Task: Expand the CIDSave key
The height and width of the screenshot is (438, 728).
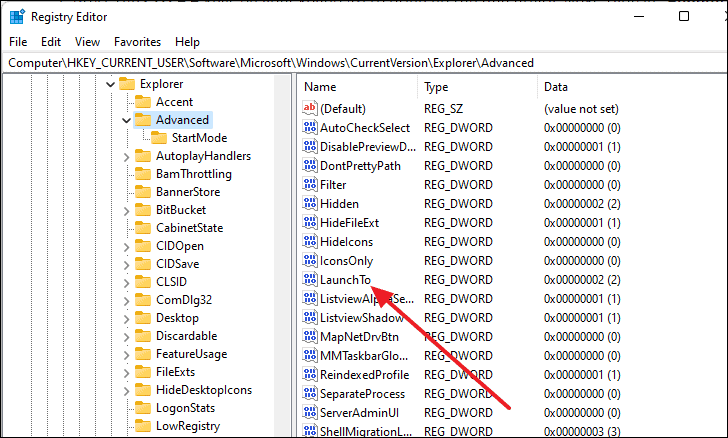Action: pos(126,265)
